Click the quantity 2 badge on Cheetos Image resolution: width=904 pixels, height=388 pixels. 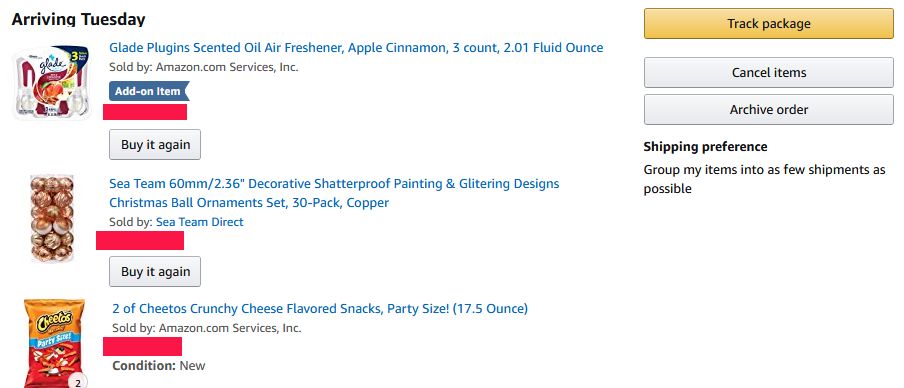[x=78, y=382]
